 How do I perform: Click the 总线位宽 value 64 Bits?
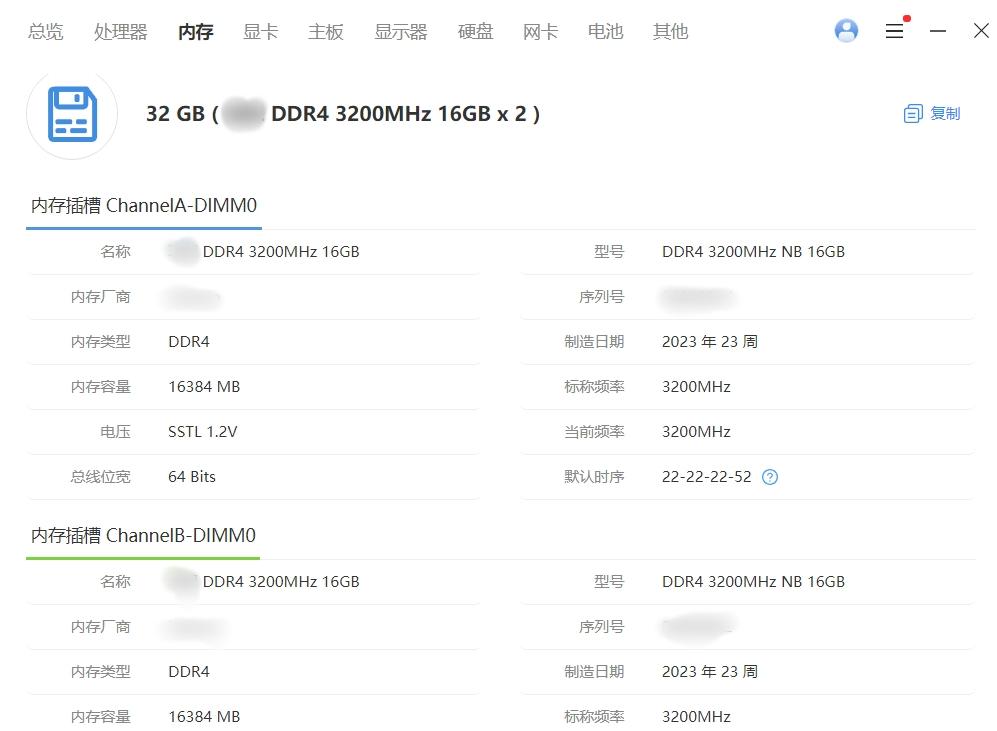pyautogui.click(x=191, y=477)
